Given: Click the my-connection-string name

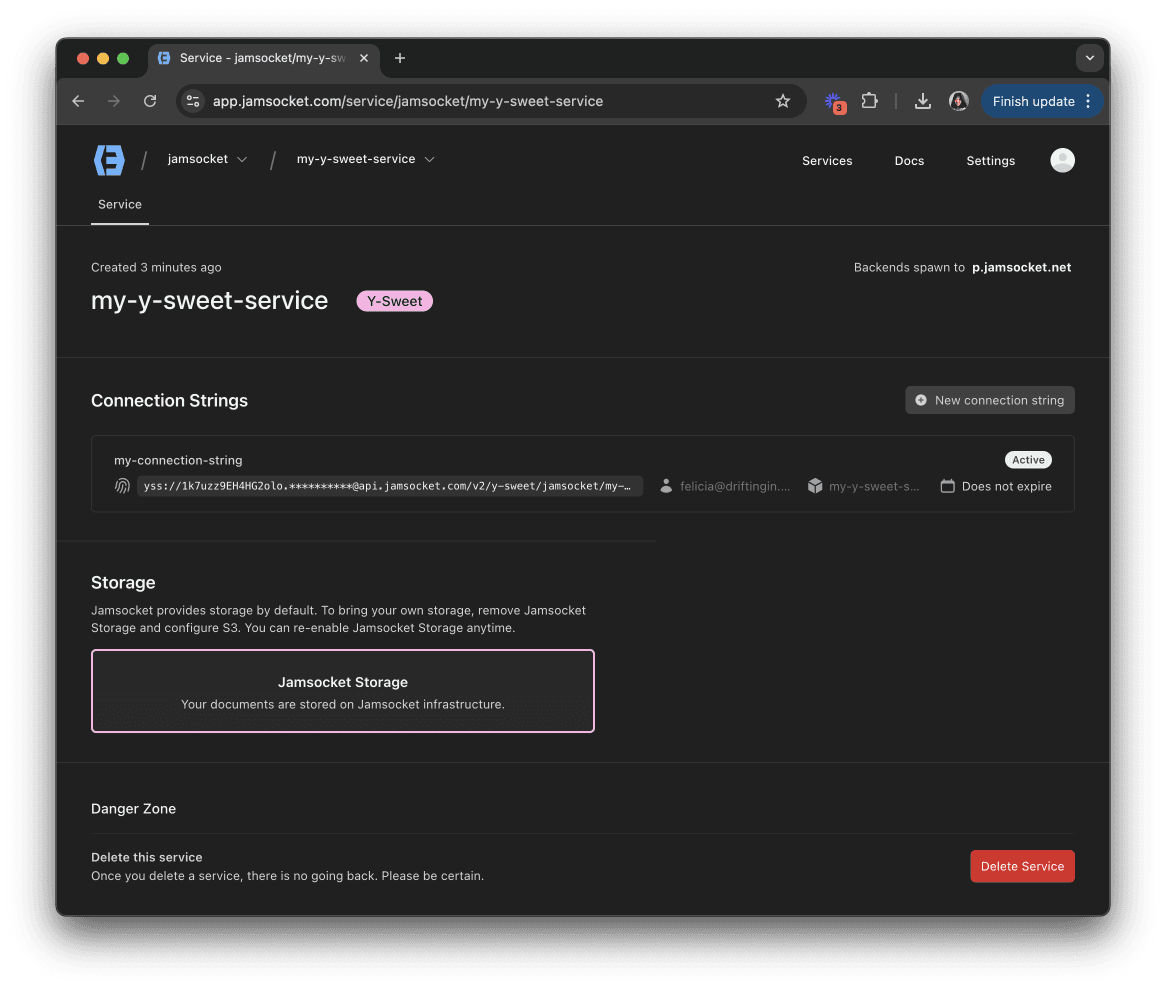Looking at the screenshot, I should [178, 460].
